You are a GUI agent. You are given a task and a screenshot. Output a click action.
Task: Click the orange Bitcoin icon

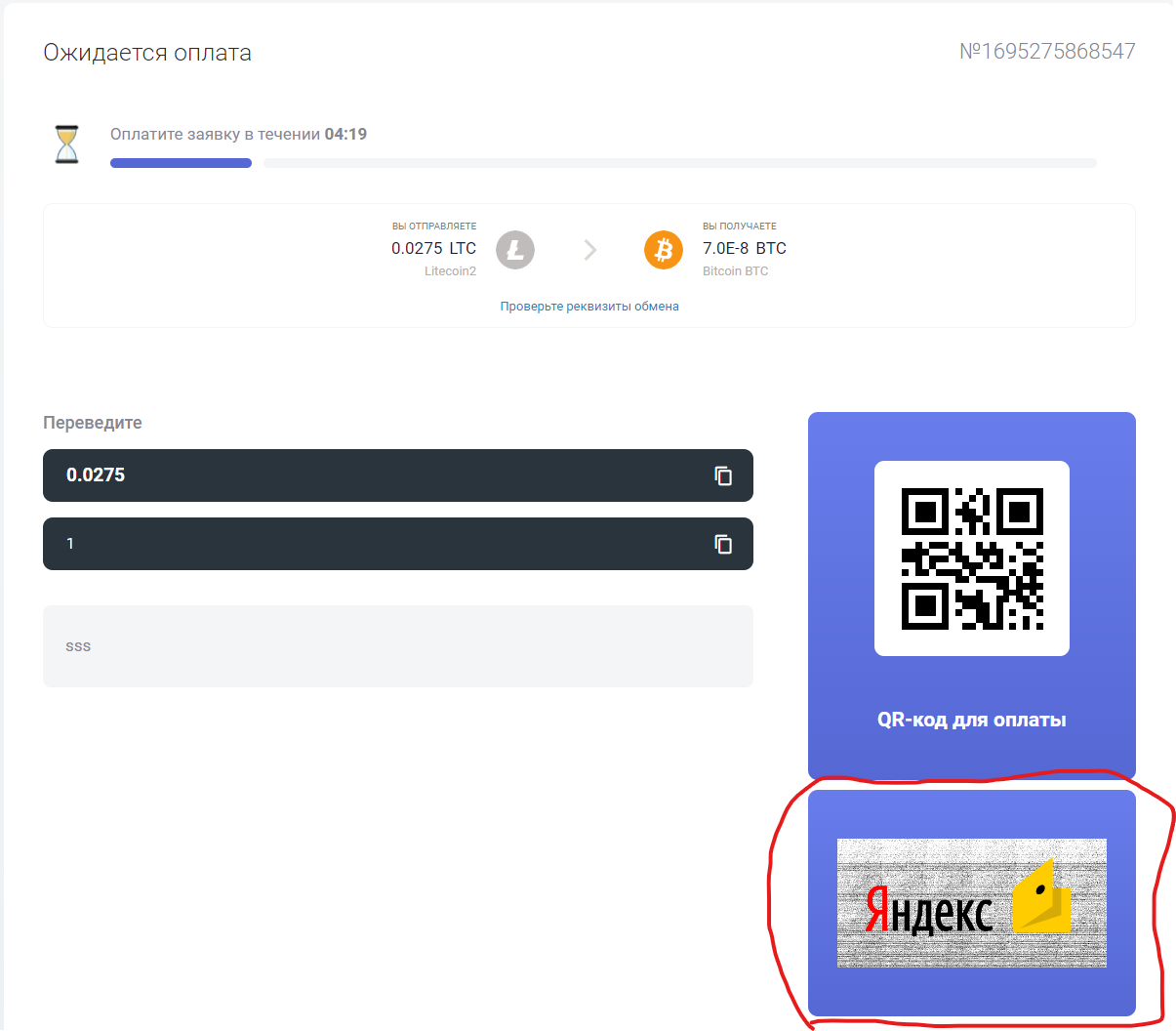[x=664, y=250]
